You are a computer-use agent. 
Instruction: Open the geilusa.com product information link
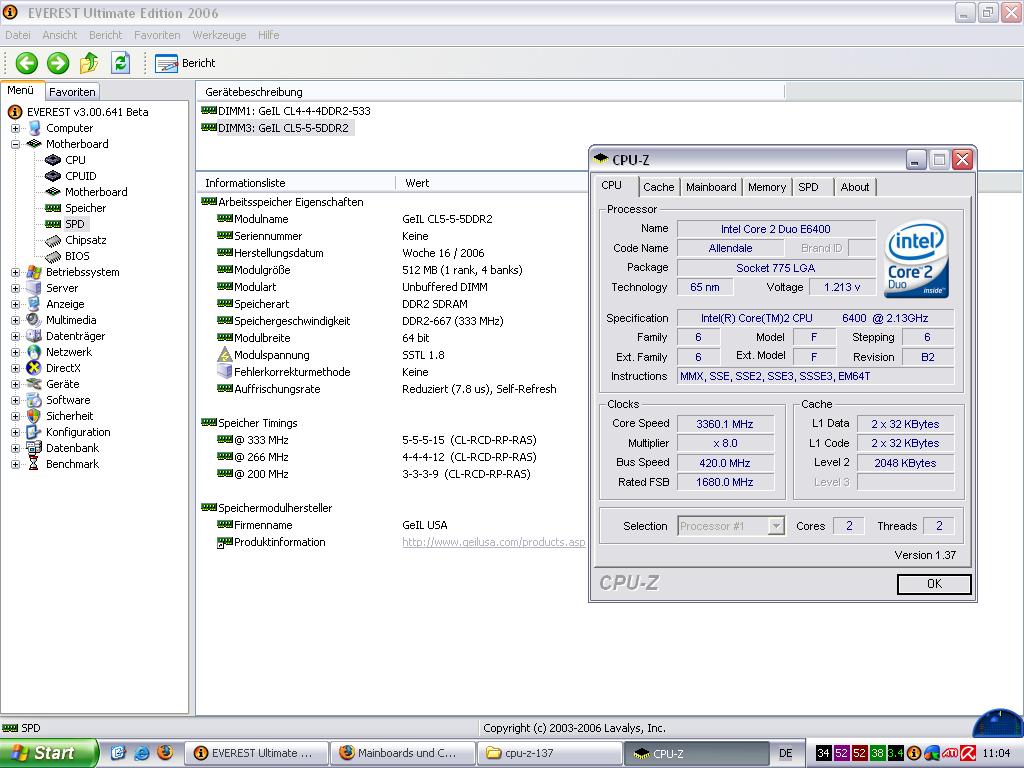tap(493, 542)
